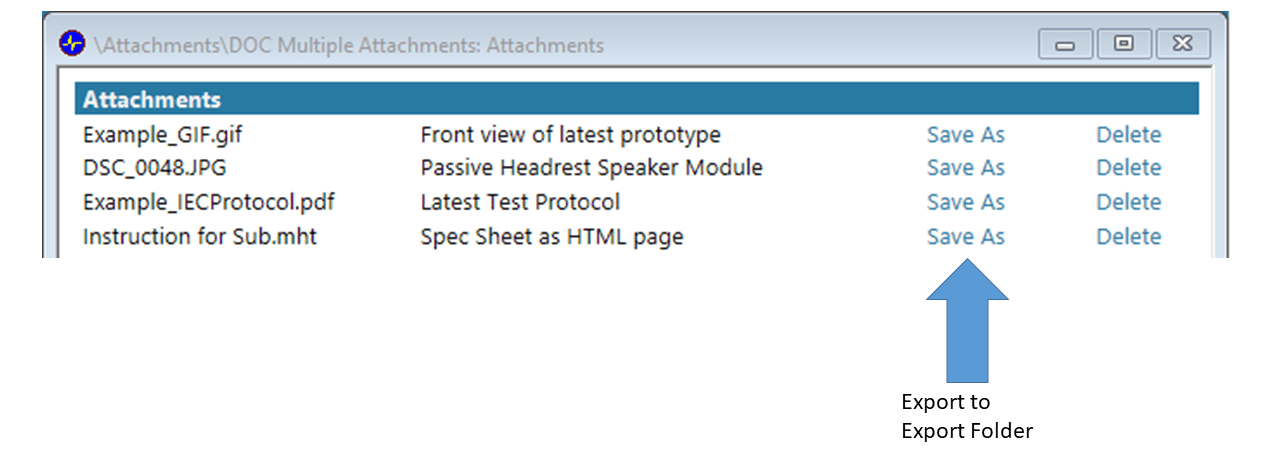Click description 'Latest Test Protocol'
Image resolution: width=1279 pixels, height=458 pixels.
click(x=520, y=202)
